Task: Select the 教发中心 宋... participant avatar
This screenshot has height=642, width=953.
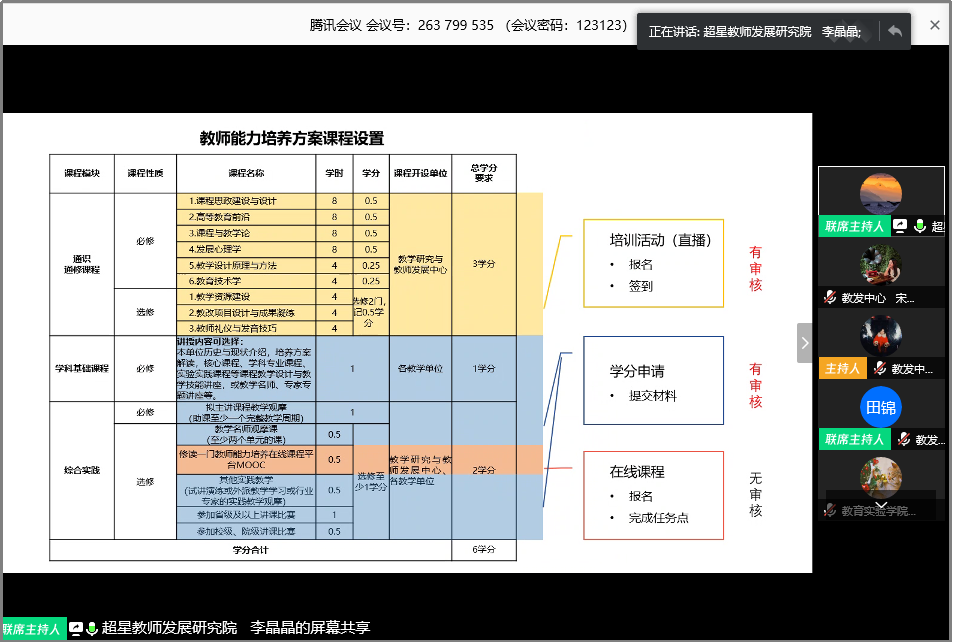Action: (881, 264)
